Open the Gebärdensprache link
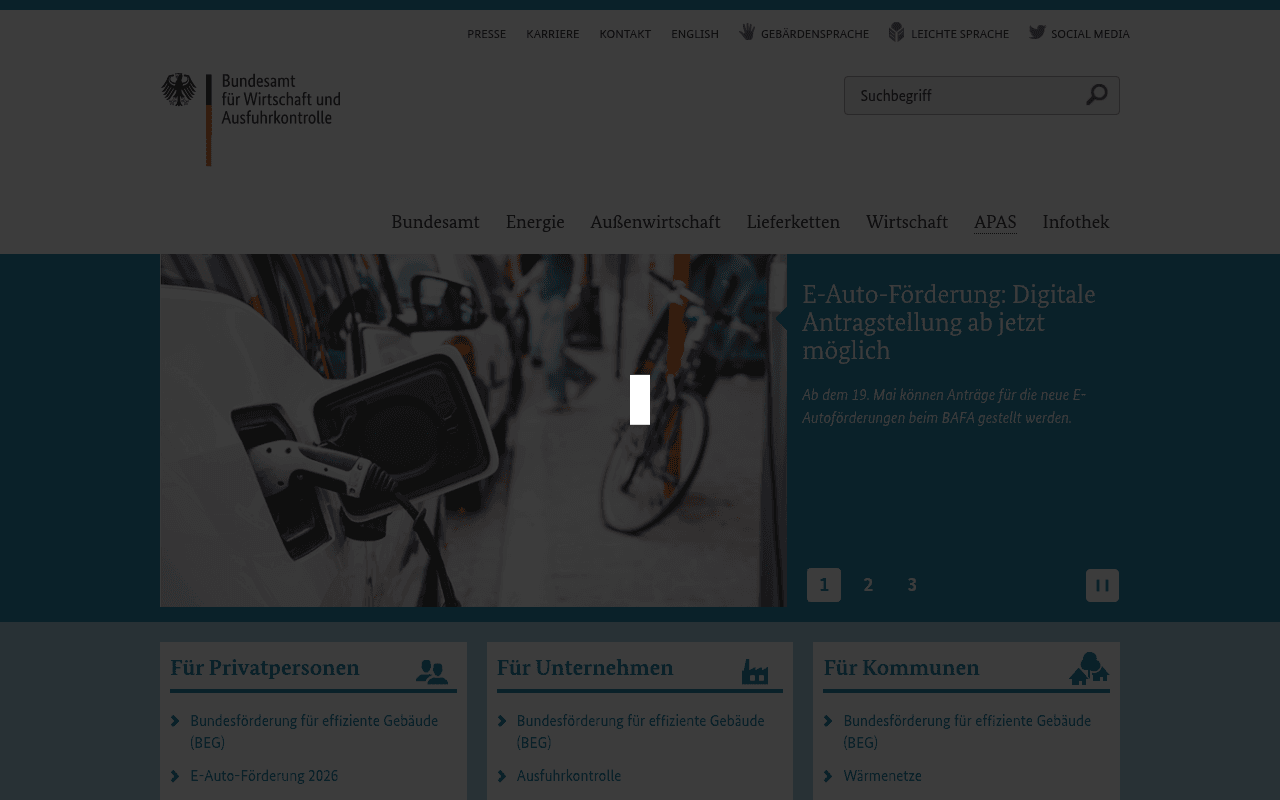 tap(815, 34)
